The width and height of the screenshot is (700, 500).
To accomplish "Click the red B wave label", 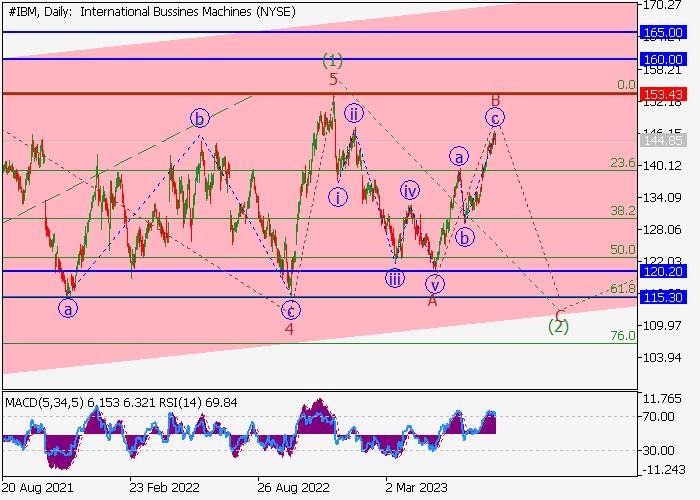I will click(495, 100).
